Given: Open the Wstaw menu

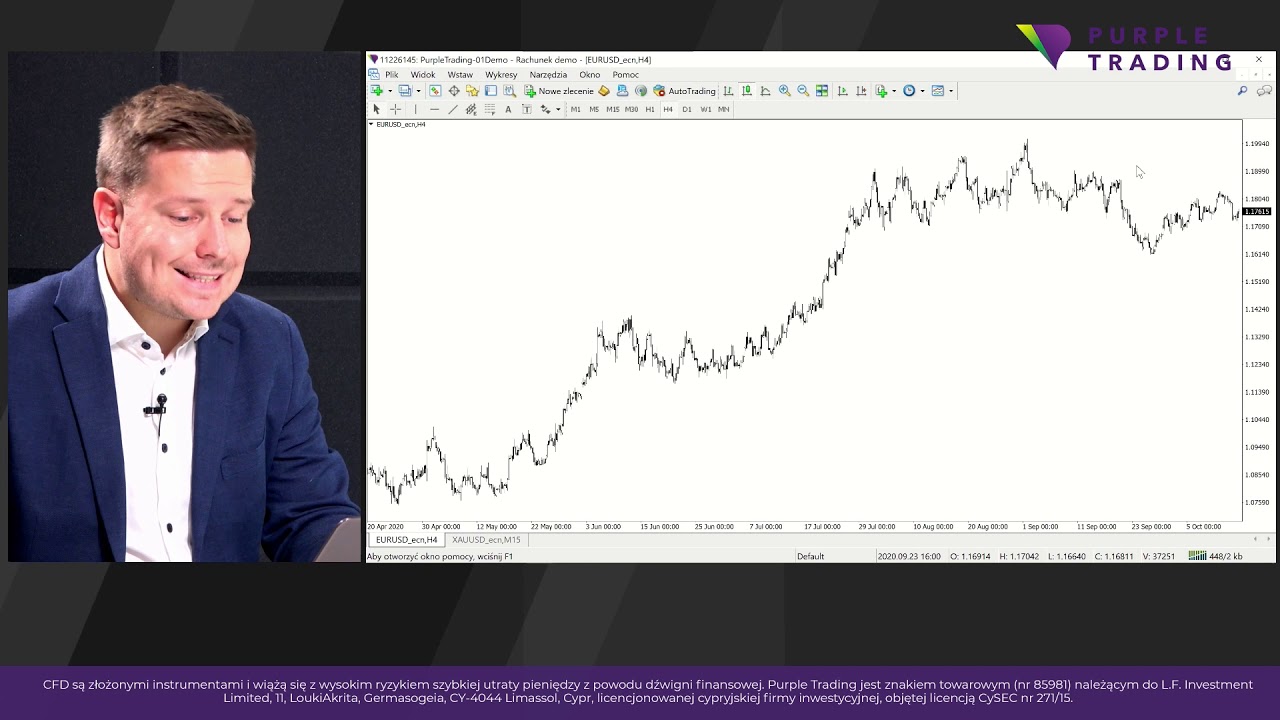Looking at the screenshot, I should (x=460, y=75).
